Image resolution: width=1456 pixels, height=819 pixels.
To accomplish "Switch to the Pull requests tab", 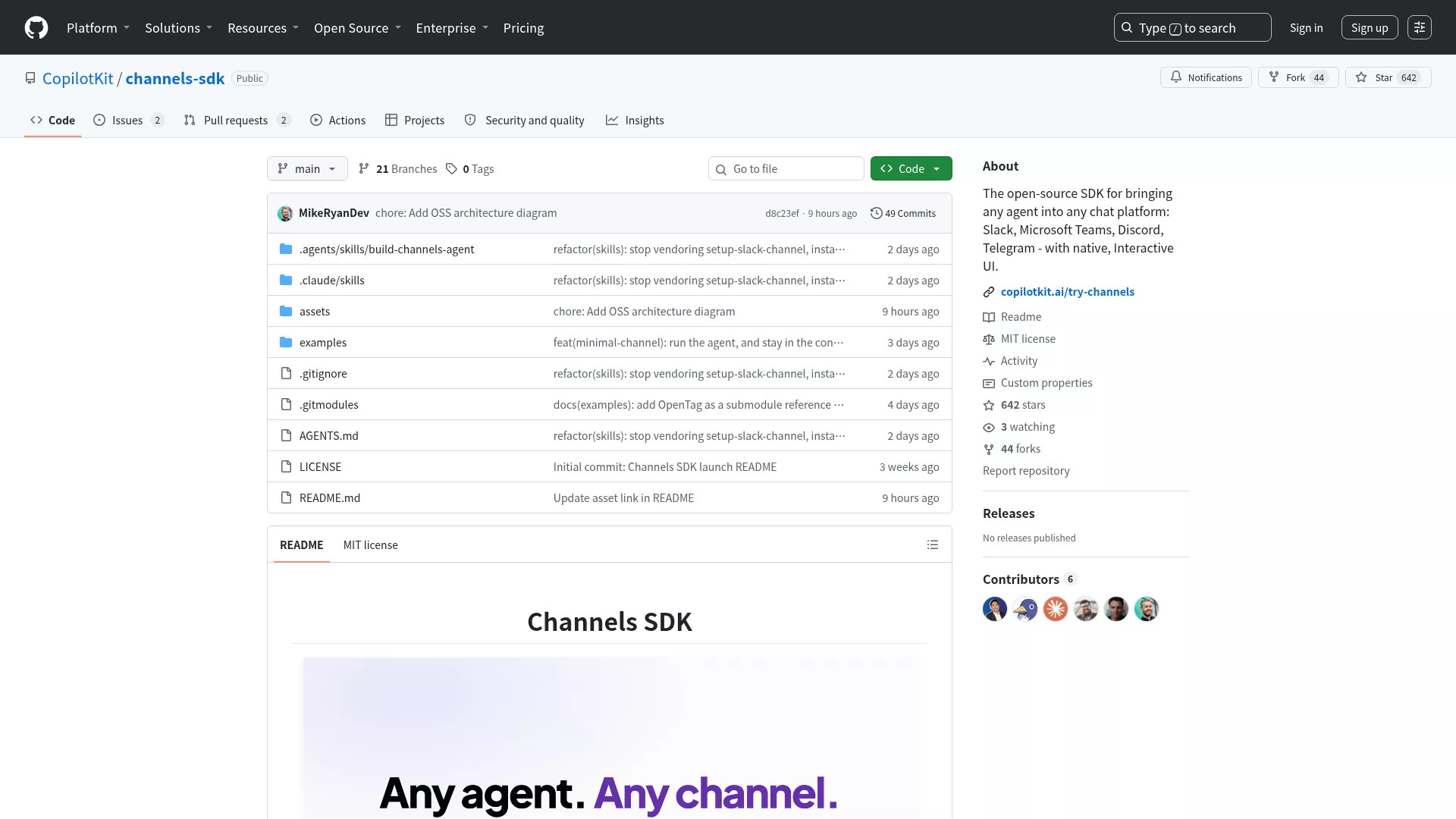I will pos(237,121).
